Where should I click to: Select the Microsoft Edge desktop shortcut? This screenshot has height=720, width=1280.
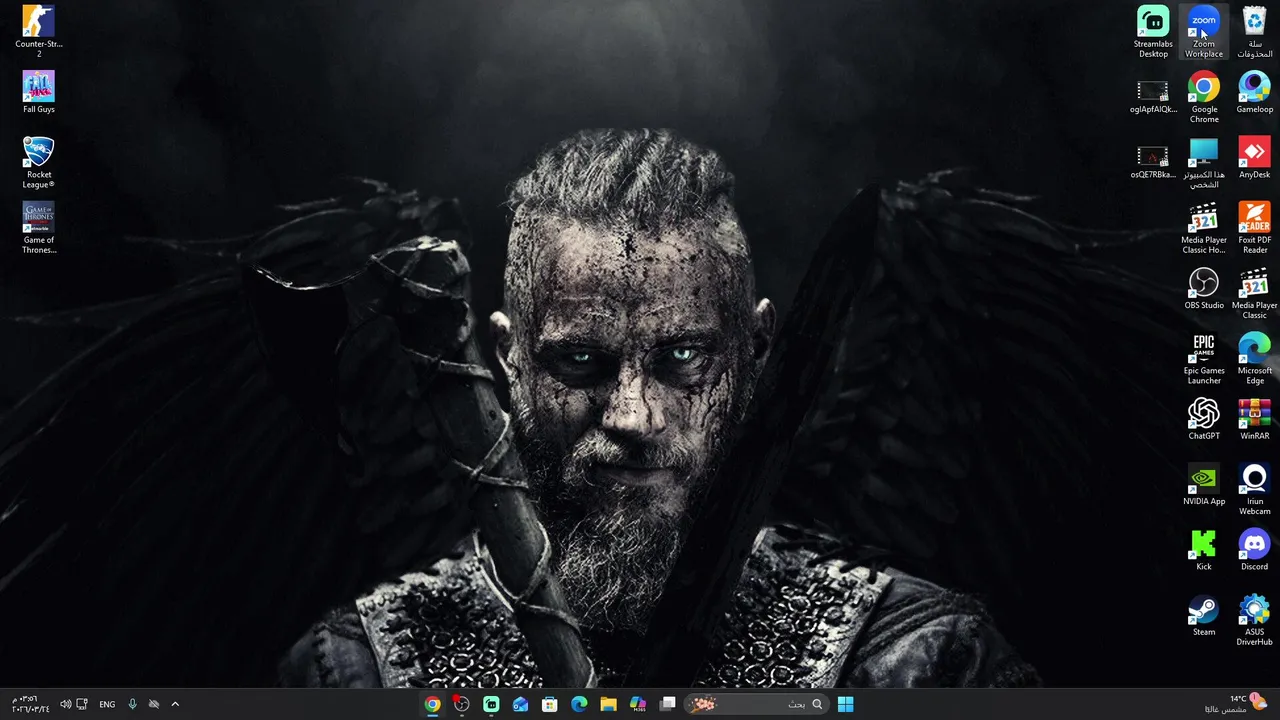coord(1254,358)
